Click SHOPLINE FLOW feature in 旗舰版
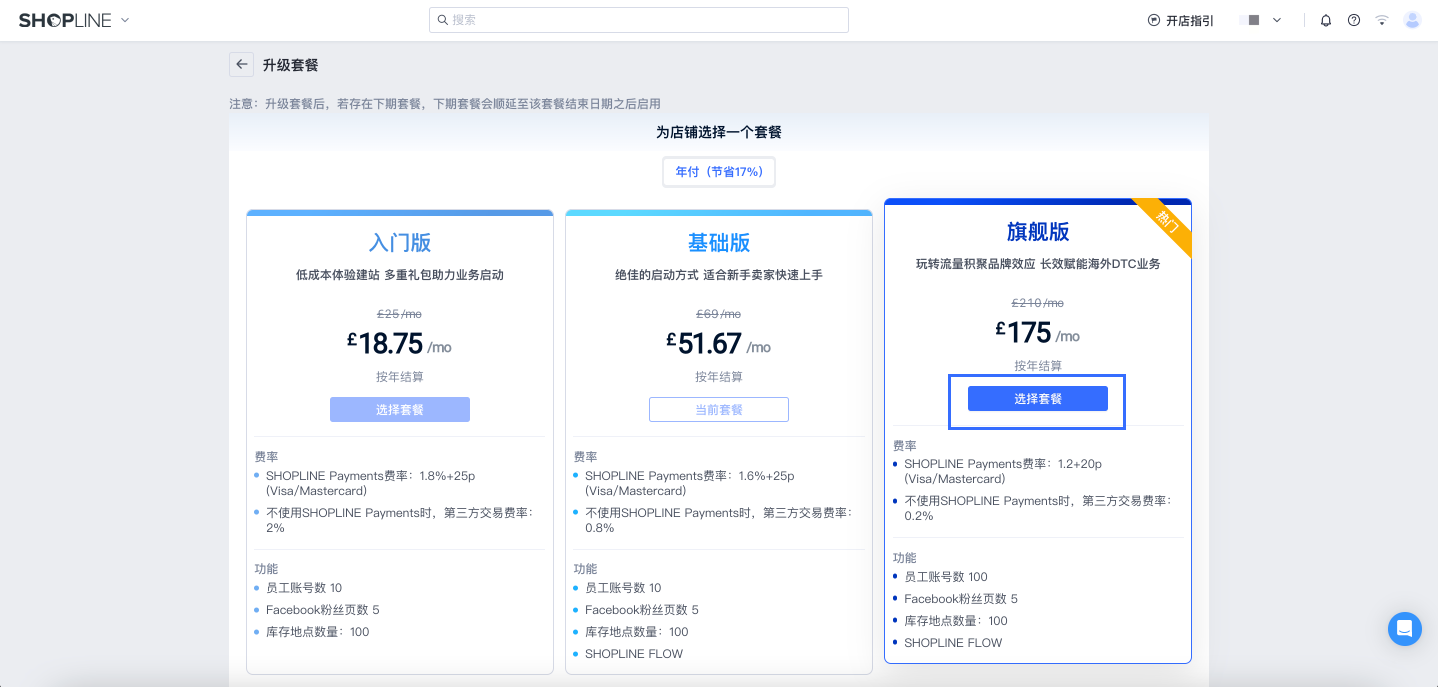 click(x=953, y=643)
